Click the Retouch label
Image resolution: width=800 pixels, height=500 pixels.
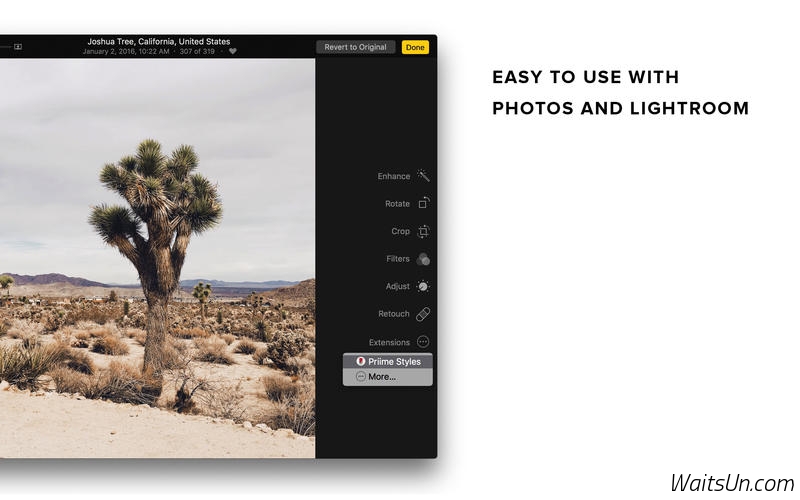pyautogui.click(x=394, y=314)
